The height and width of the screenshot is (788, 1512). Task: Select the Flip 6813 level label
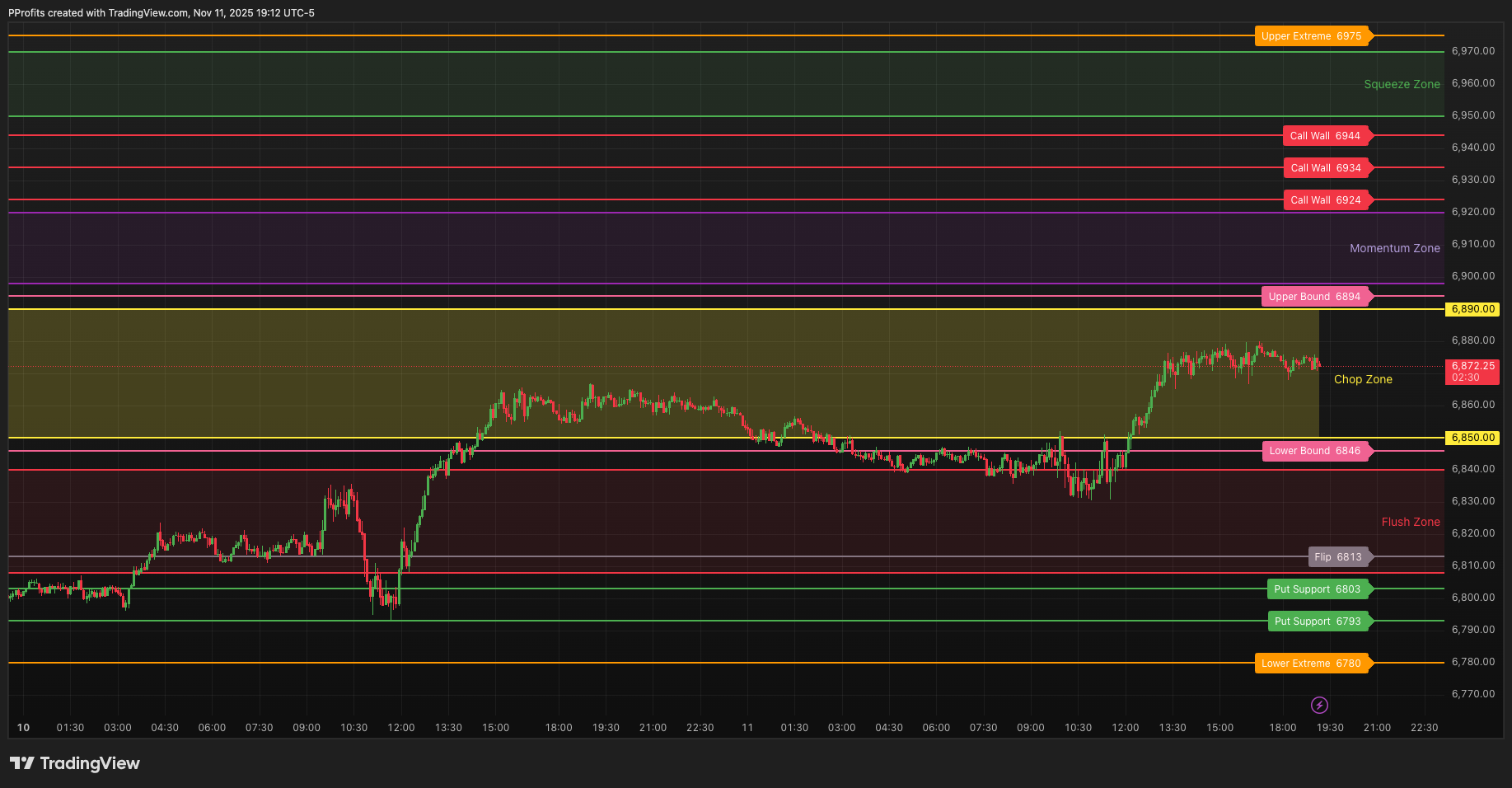pos(1339,557)
